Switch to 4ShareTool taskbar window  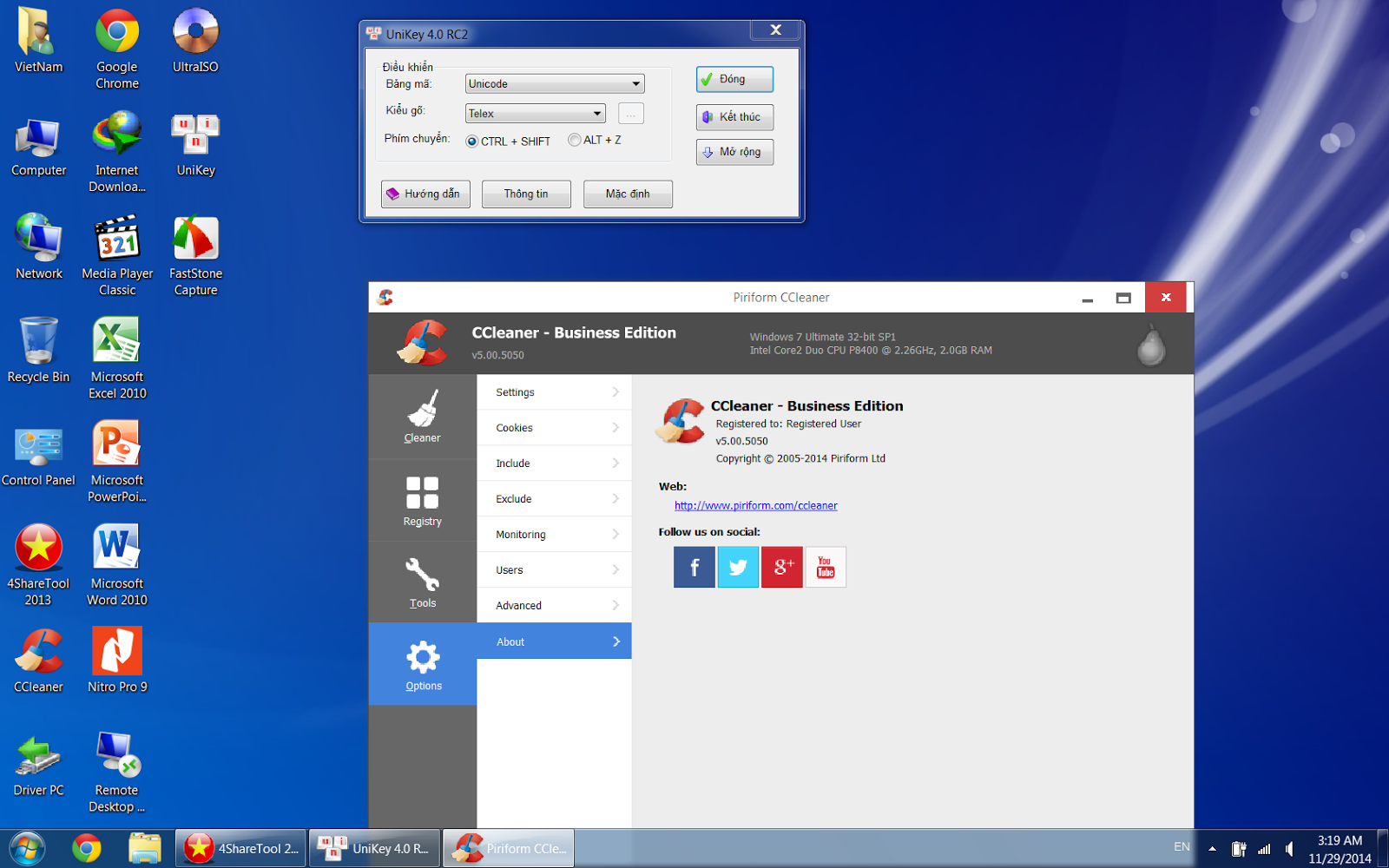(x=240, y=848)
